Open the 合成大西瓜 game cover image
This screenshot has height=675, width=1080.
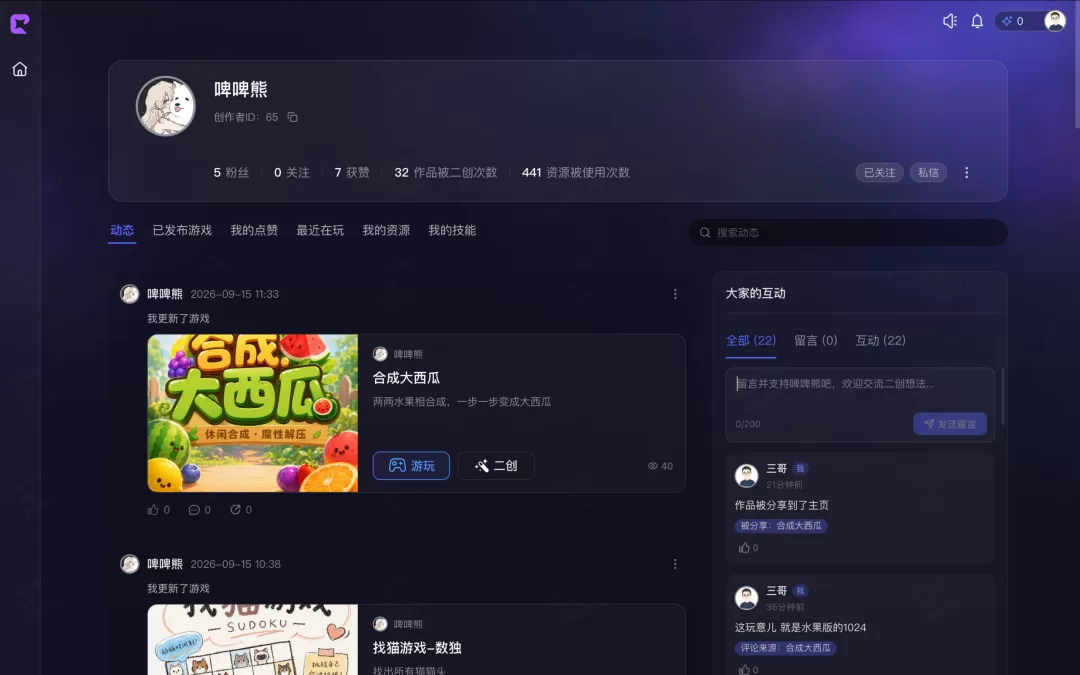pos(253,413)
